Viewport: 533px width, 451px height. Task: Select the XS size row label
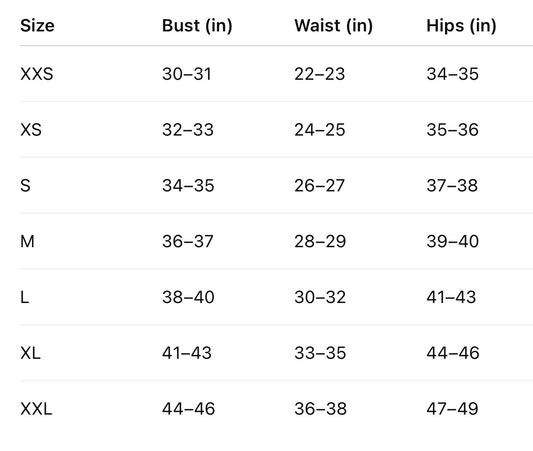(x=31, y=130)
